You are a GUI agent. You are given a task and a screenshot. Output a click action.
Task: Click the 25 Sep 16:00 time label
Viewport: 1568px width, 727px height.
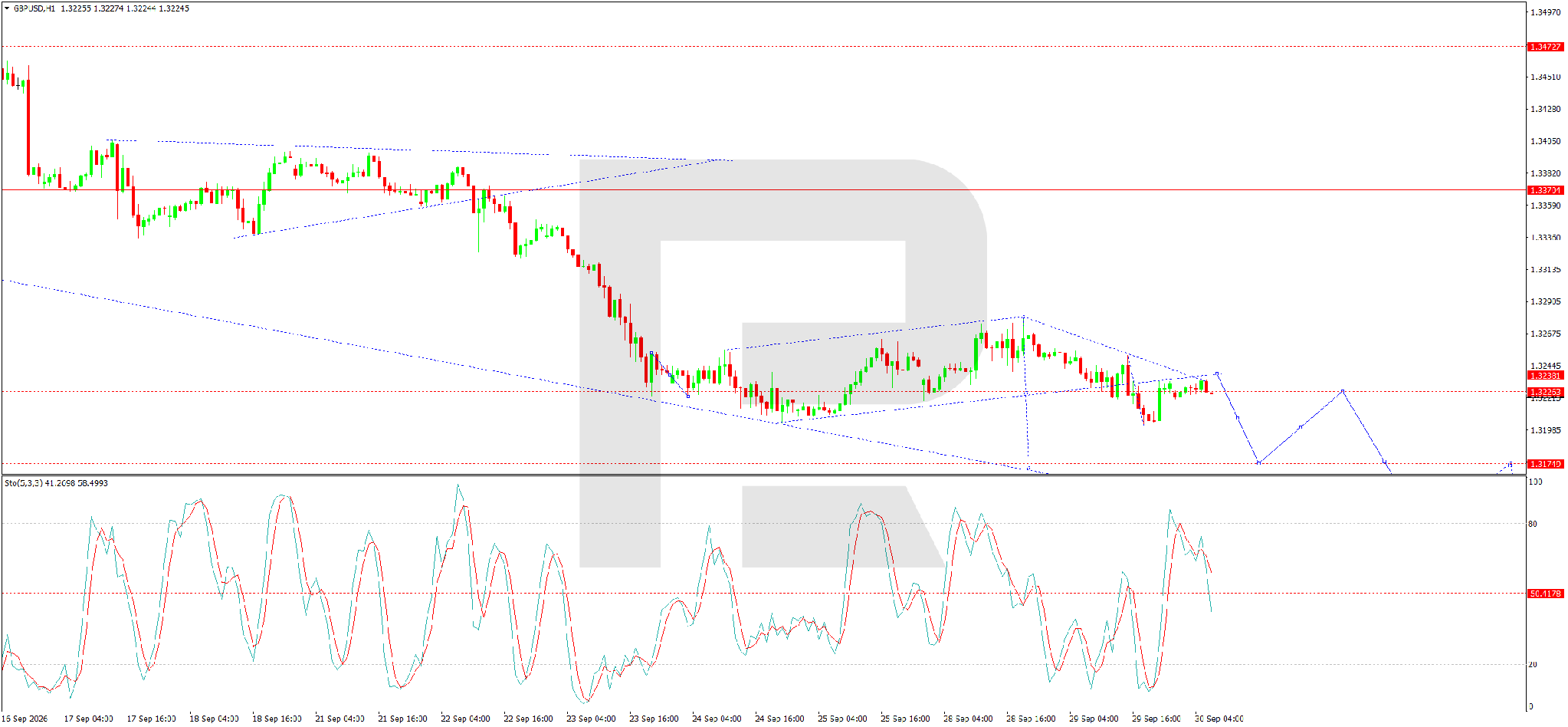point(905,719)
